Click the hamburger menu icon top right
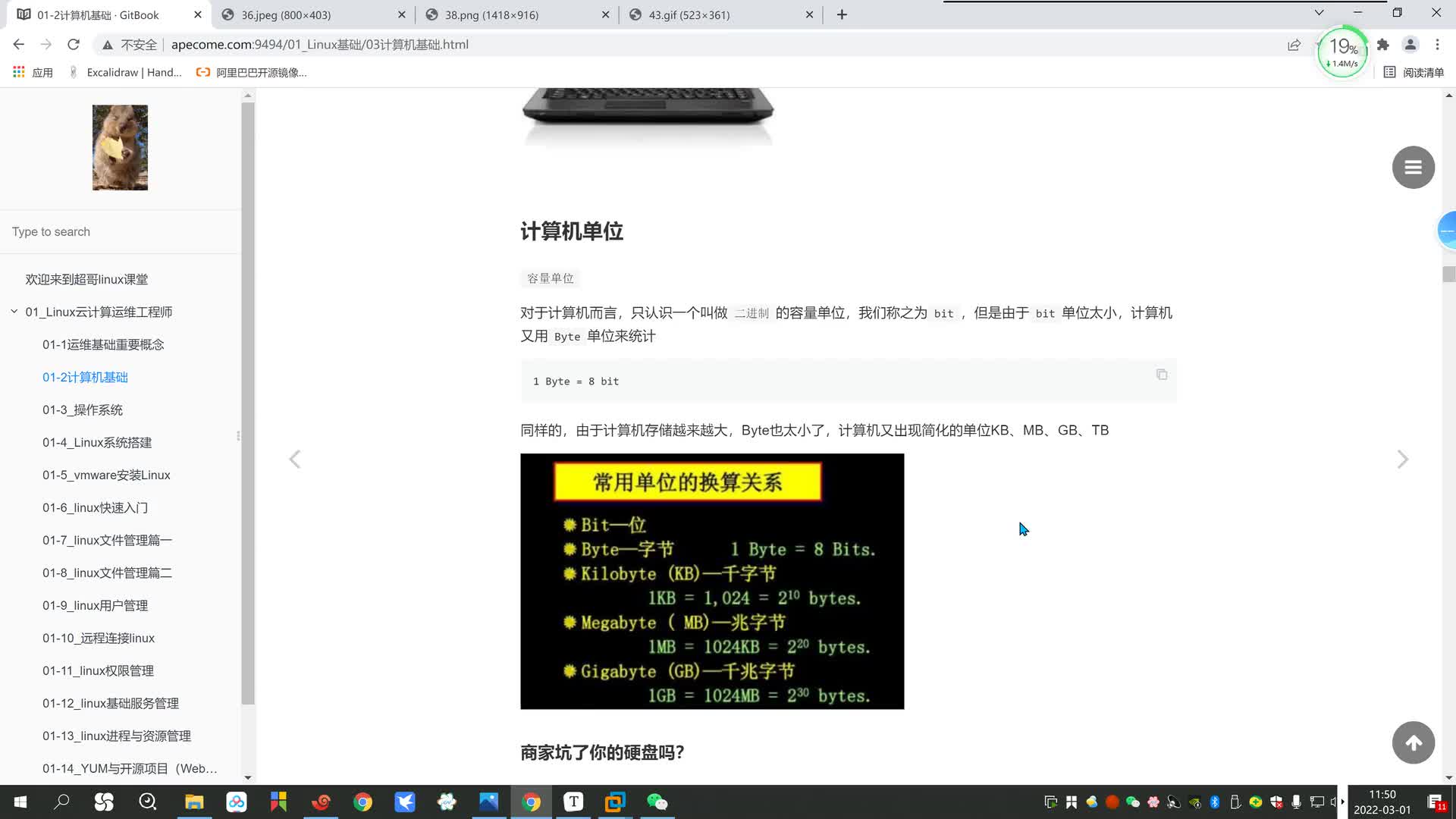 (1413, 167)
